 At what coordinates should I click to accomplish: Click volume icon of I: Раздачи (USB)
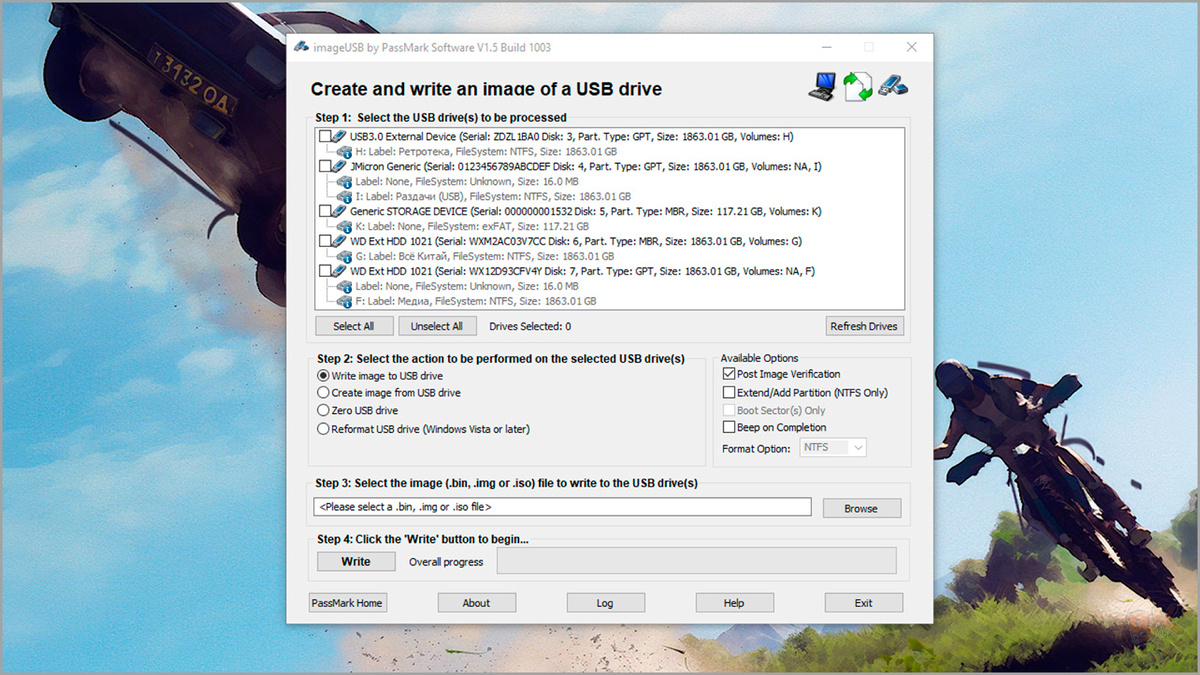[345, 196]
